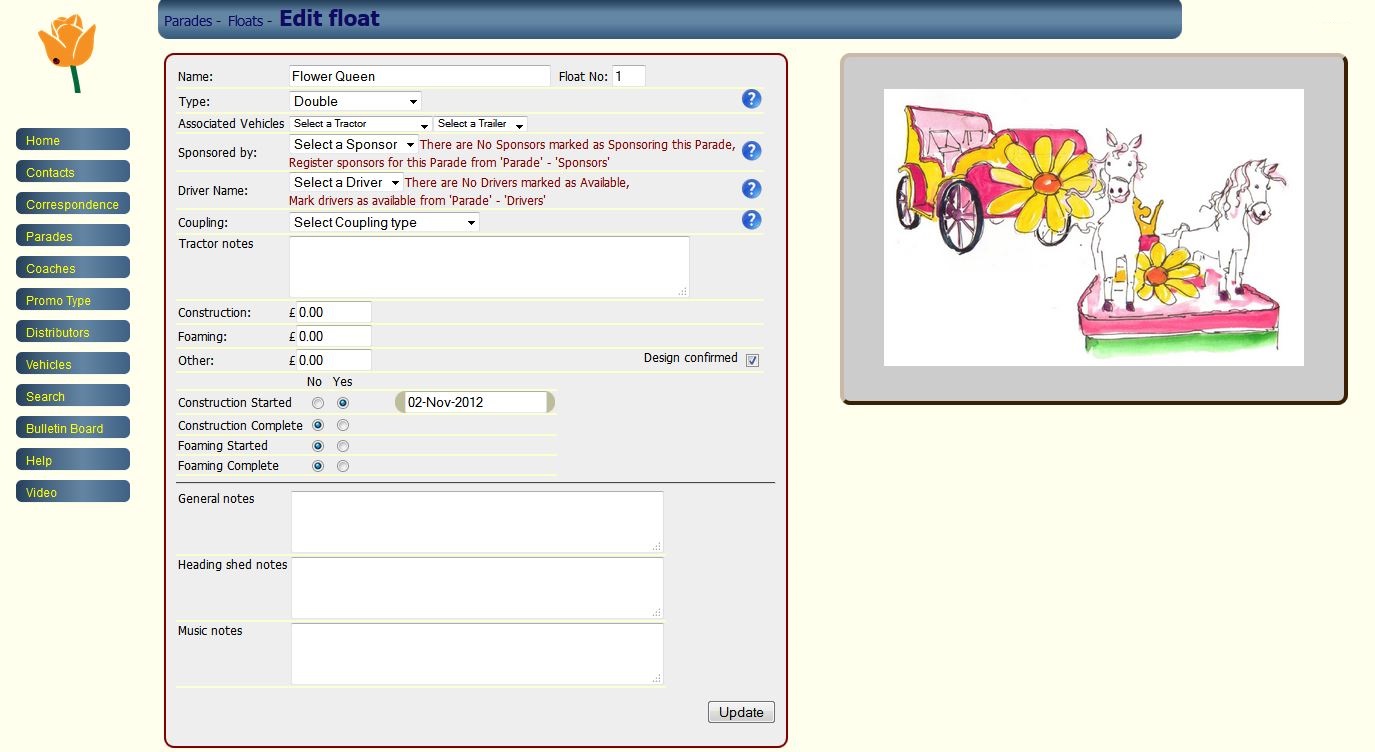Open Parades in the sidebar menu
Viewport: 1375px width, 752px height.
(x=73, y=236)
